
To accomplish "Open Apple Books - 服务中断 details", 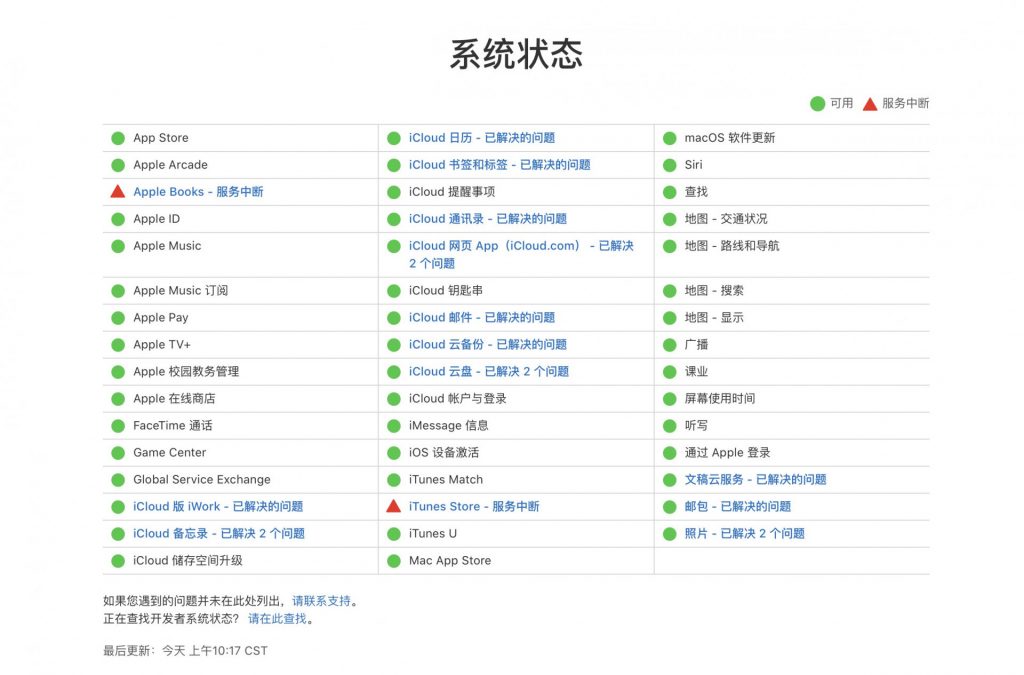I will pos(198,192).
